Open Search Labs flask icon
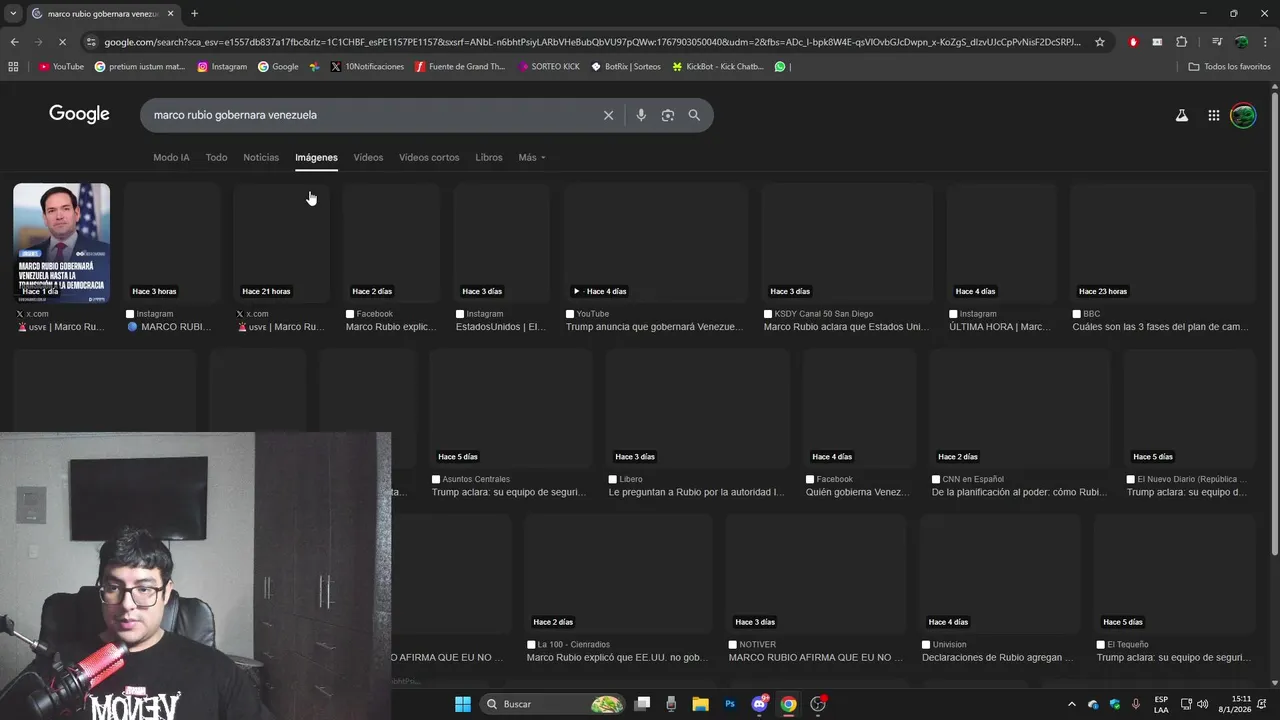 click(1182, 115)
